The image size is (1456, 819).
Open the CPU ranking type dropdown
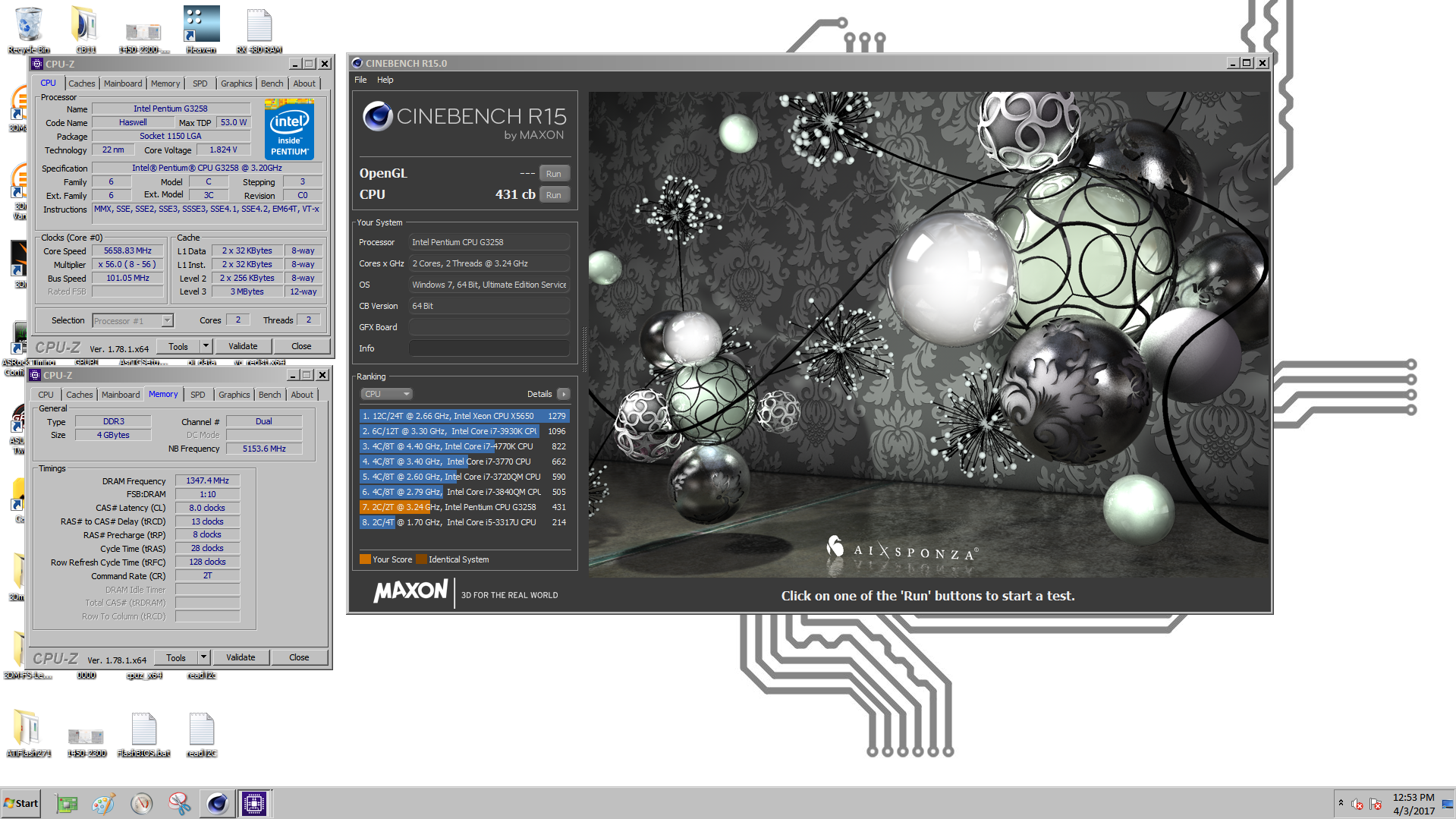(x=387, y=394)
